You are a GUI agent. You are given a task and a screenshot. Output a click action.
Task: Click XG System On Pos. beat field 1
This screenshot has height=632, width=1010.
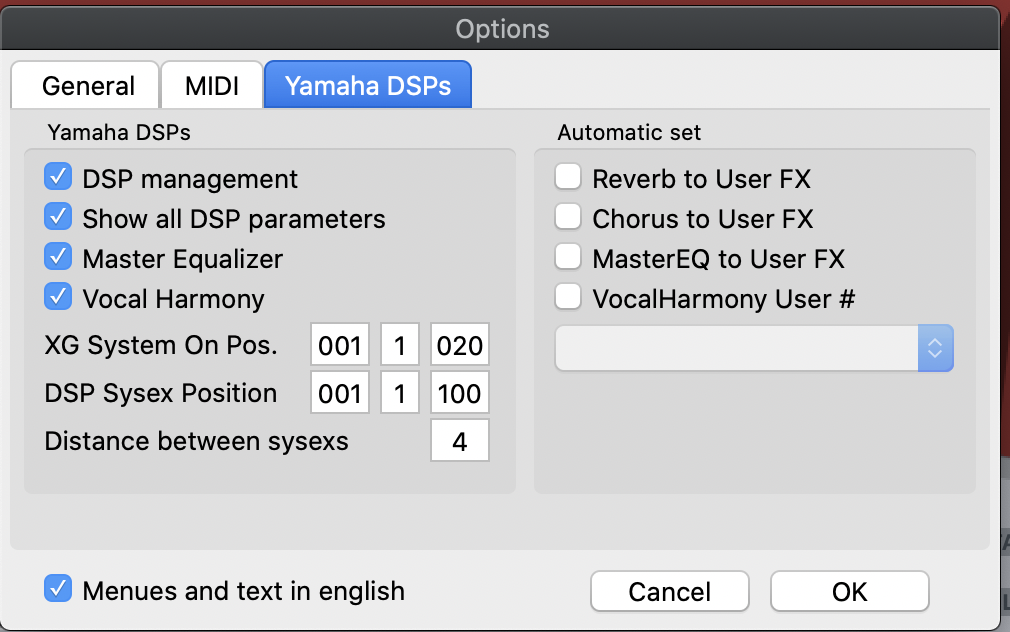tap(400, 345)
